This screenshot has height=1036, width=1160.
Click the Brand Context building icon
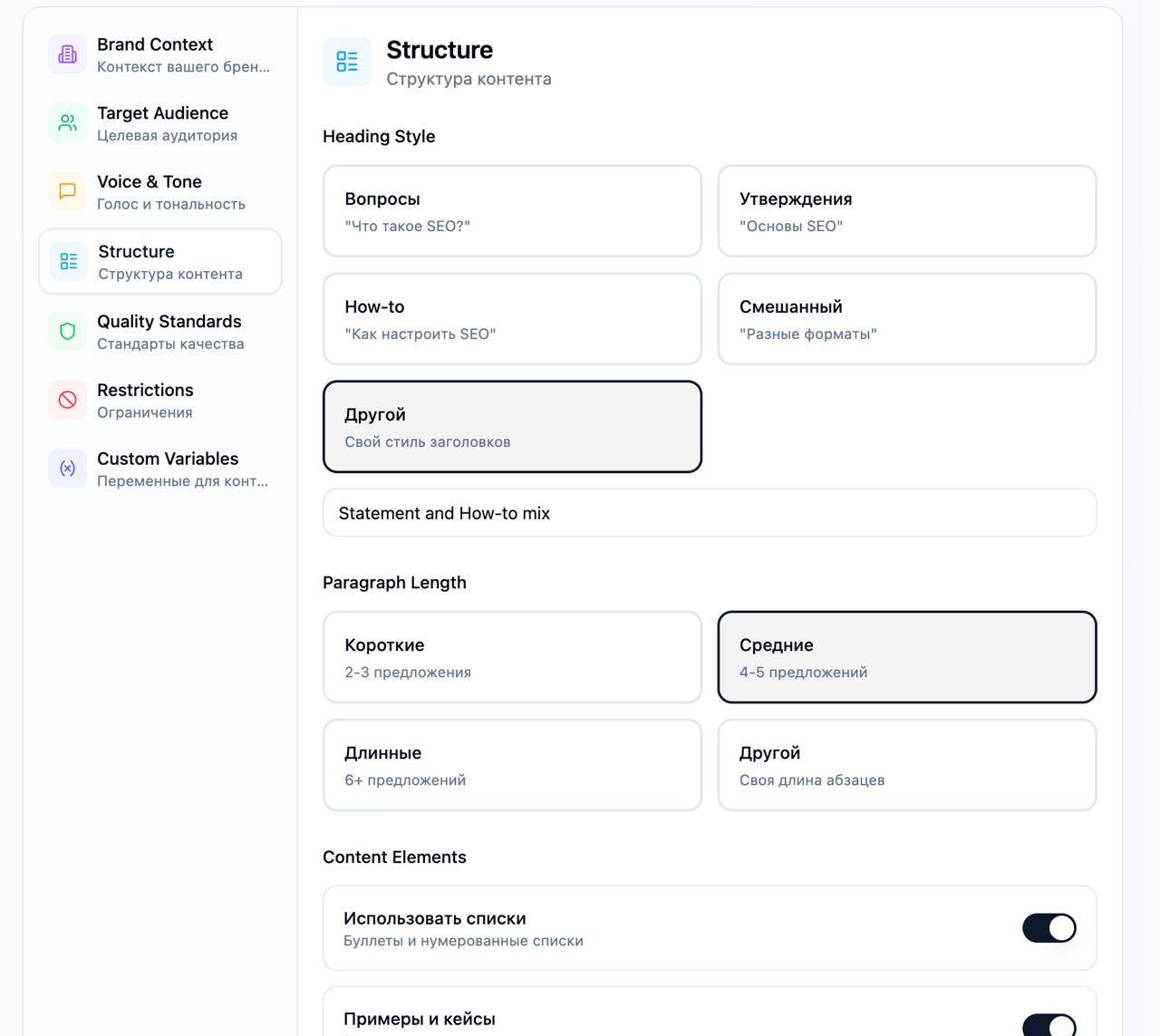pos(67,54)
